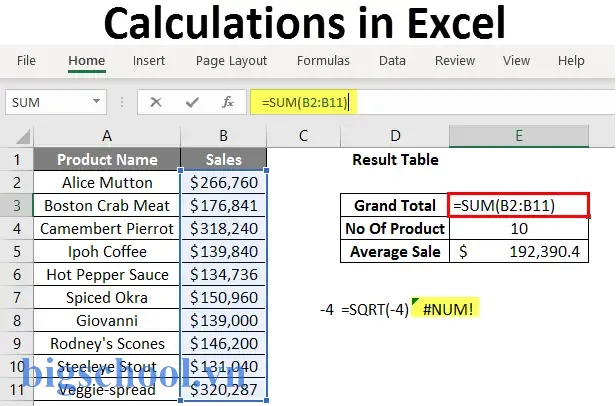Select row 3 header
Screen dimensions: 616x406
click(x=16, y=205)
